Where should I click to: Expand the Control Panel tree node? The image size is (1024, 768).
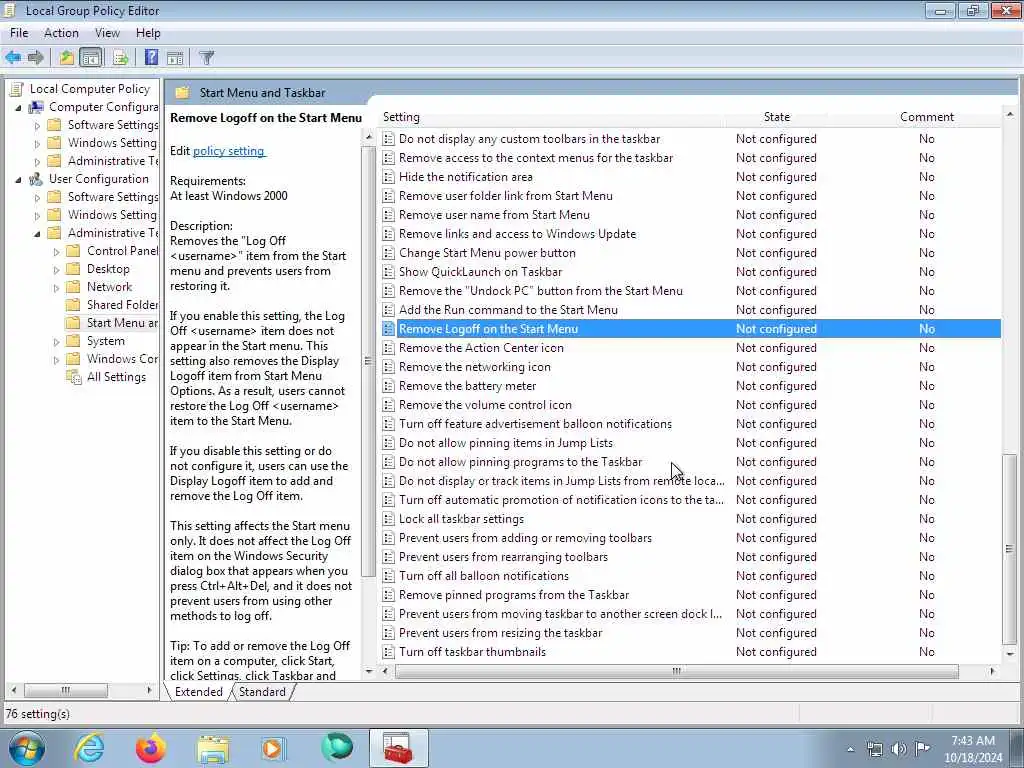click(x=57, y=251)
